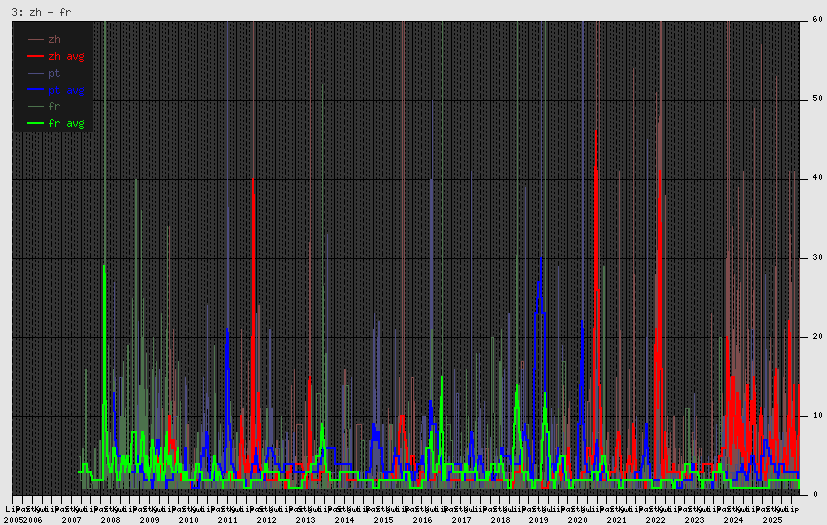The image size is (827, 525).
Task: Click the y-axis value 60
Action: click(x=818, y=20)
